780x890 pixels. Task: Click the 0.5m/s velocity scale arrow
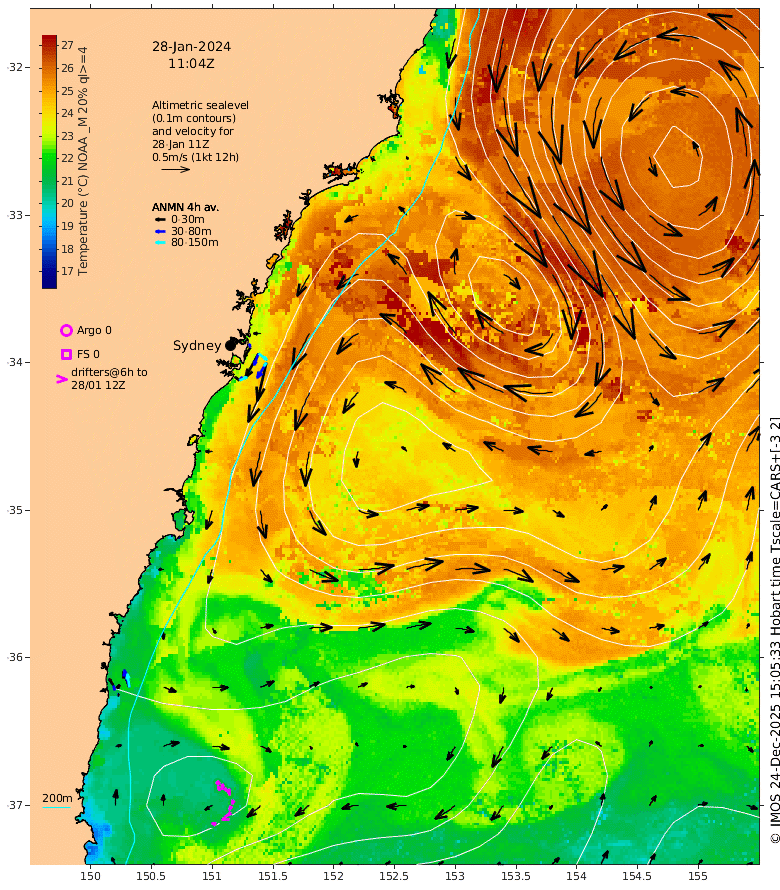click(175, 169)
